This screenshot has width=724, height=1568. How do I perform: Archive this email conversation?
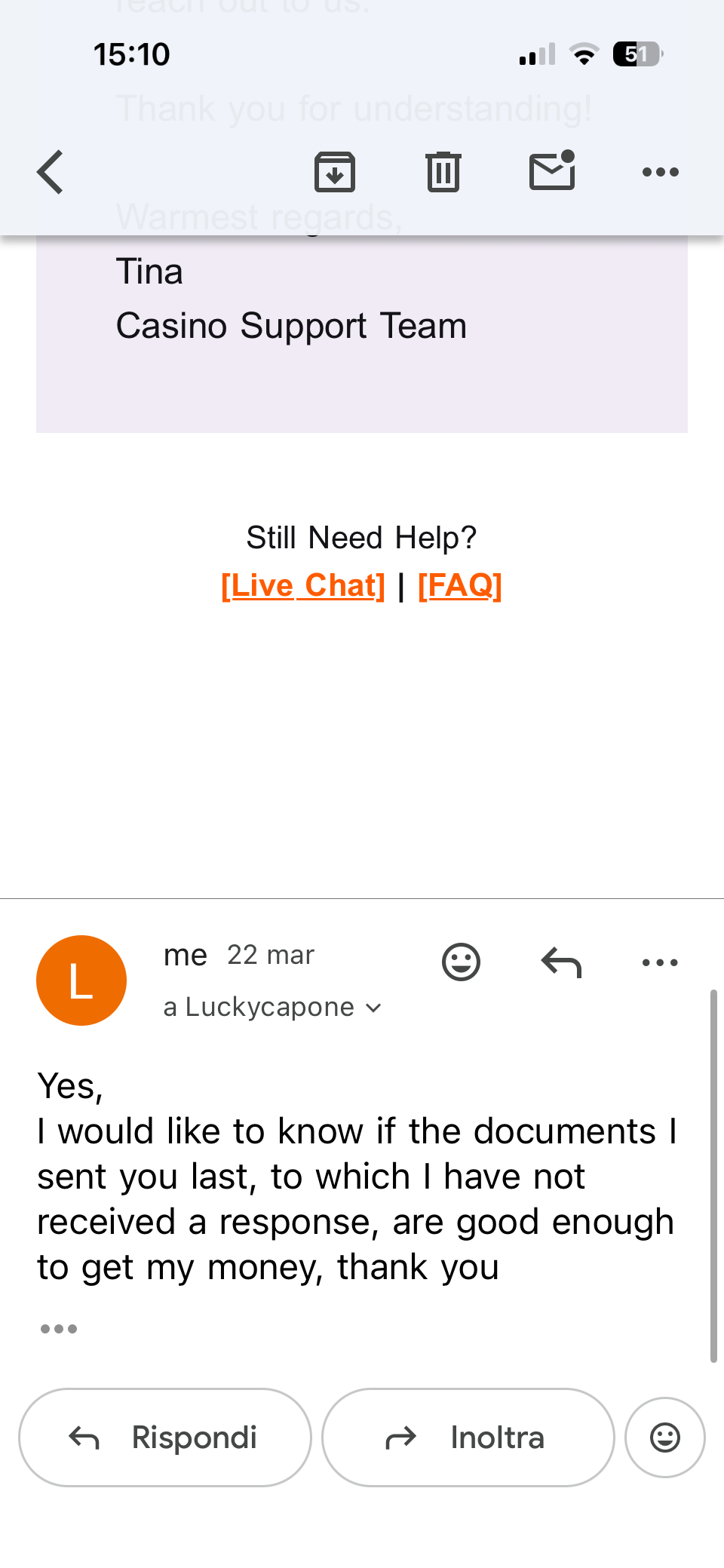click(x=335, y=172)
